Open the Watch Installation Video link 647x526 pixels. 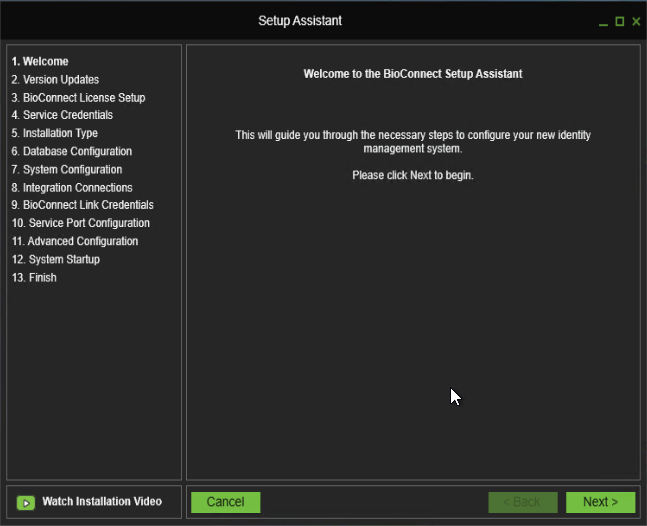tap(101, 501)
